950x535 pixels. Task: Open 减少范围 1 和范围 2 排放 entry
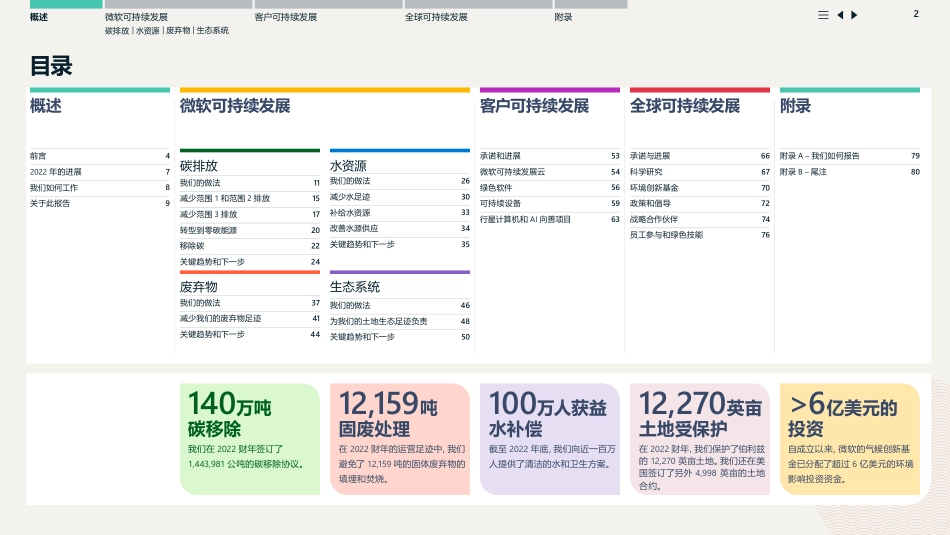(250, 198)
